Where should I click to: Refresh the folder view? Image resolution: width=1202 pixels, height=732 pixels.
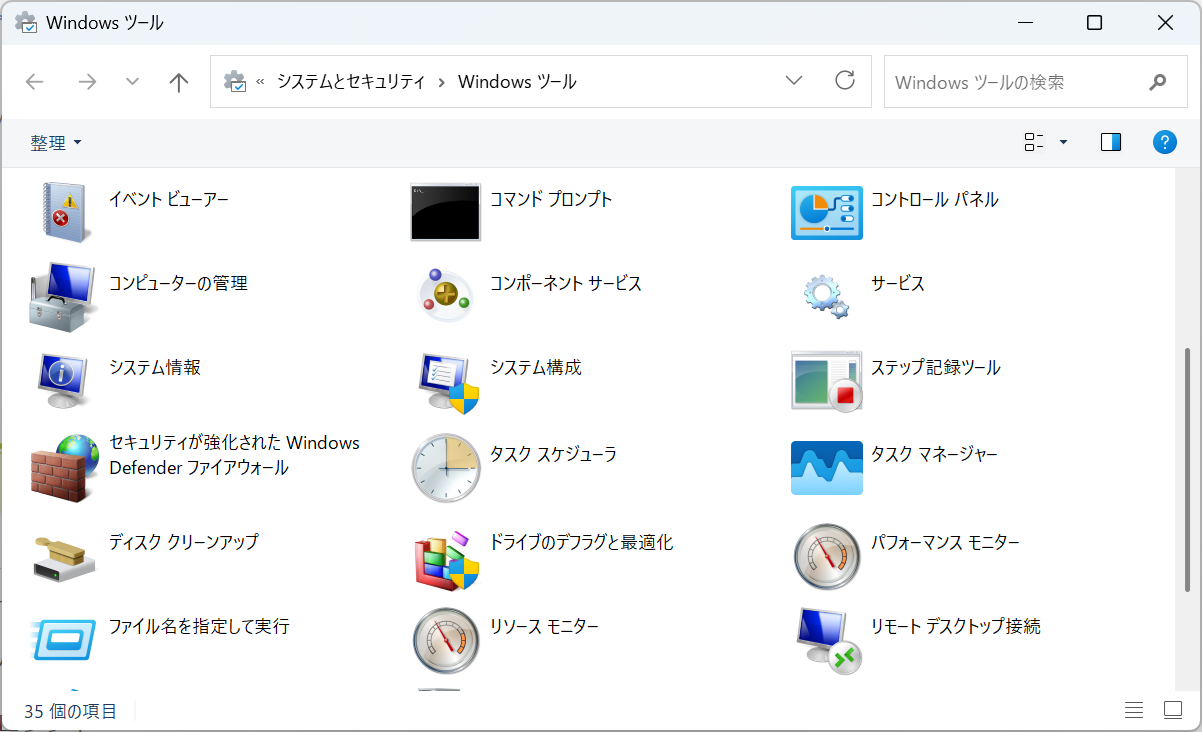[845, 80]
